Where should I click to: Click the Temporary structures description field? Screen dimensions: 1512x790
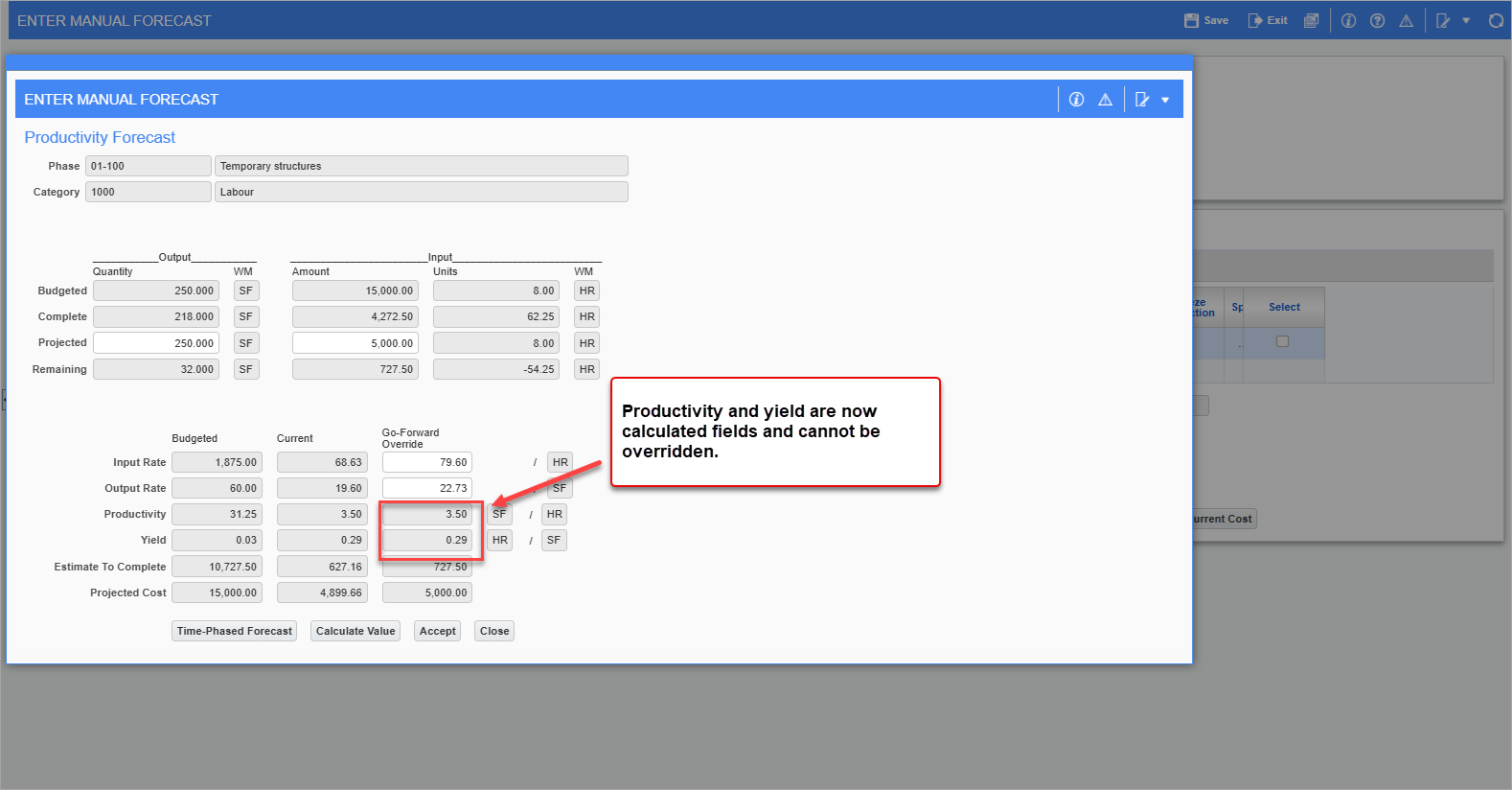point(422,166)
